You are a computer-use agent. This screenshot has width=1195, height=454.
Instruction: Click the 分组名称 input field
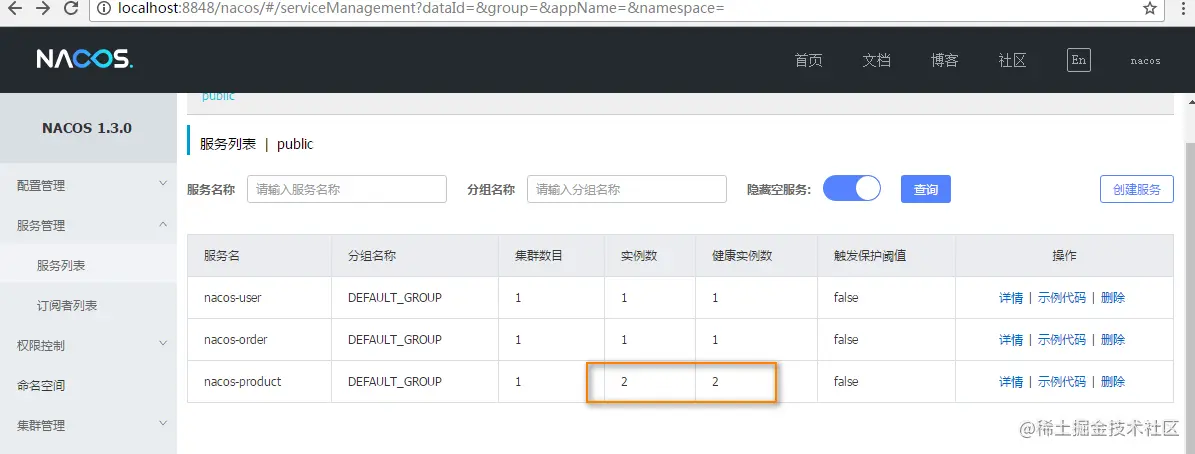626,189
